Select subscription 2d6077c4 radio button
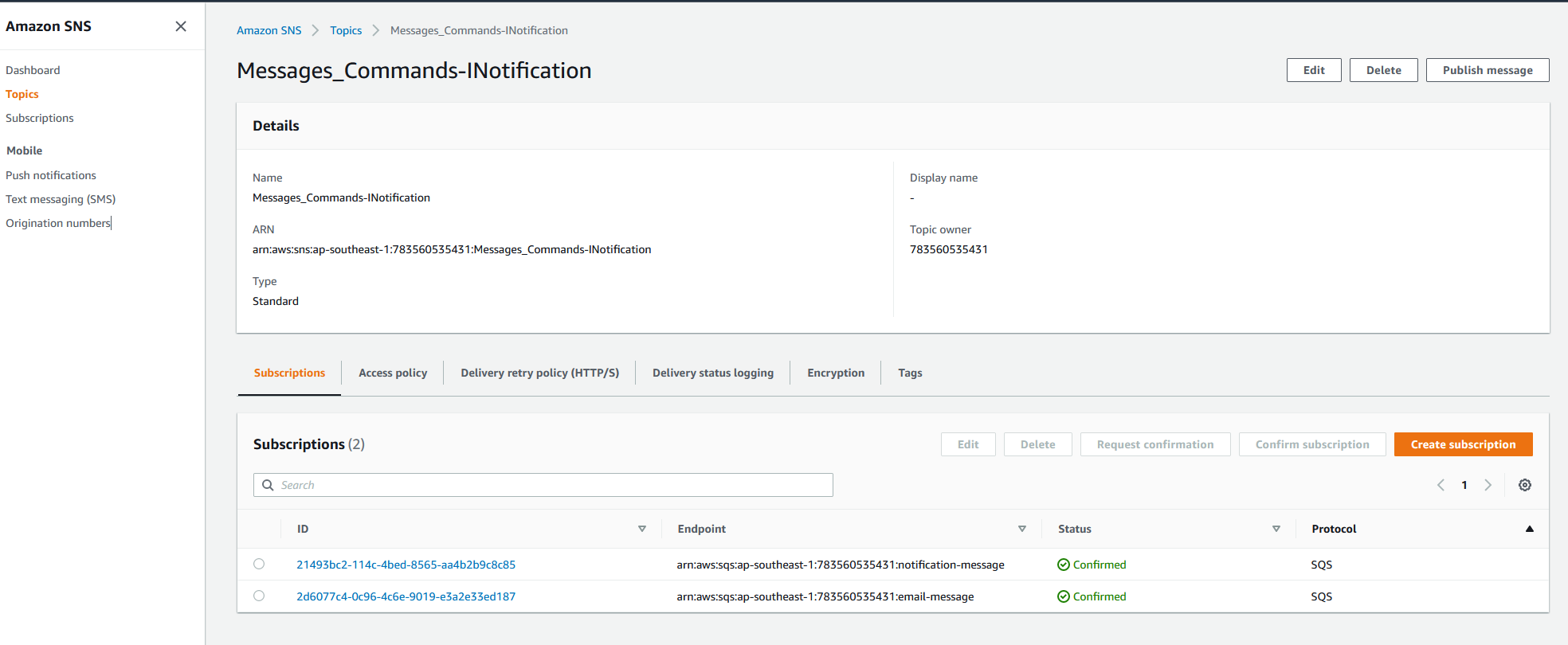The height and width of the screenshot is (645, 1568). pyautogui.click(x=259, y=596)
